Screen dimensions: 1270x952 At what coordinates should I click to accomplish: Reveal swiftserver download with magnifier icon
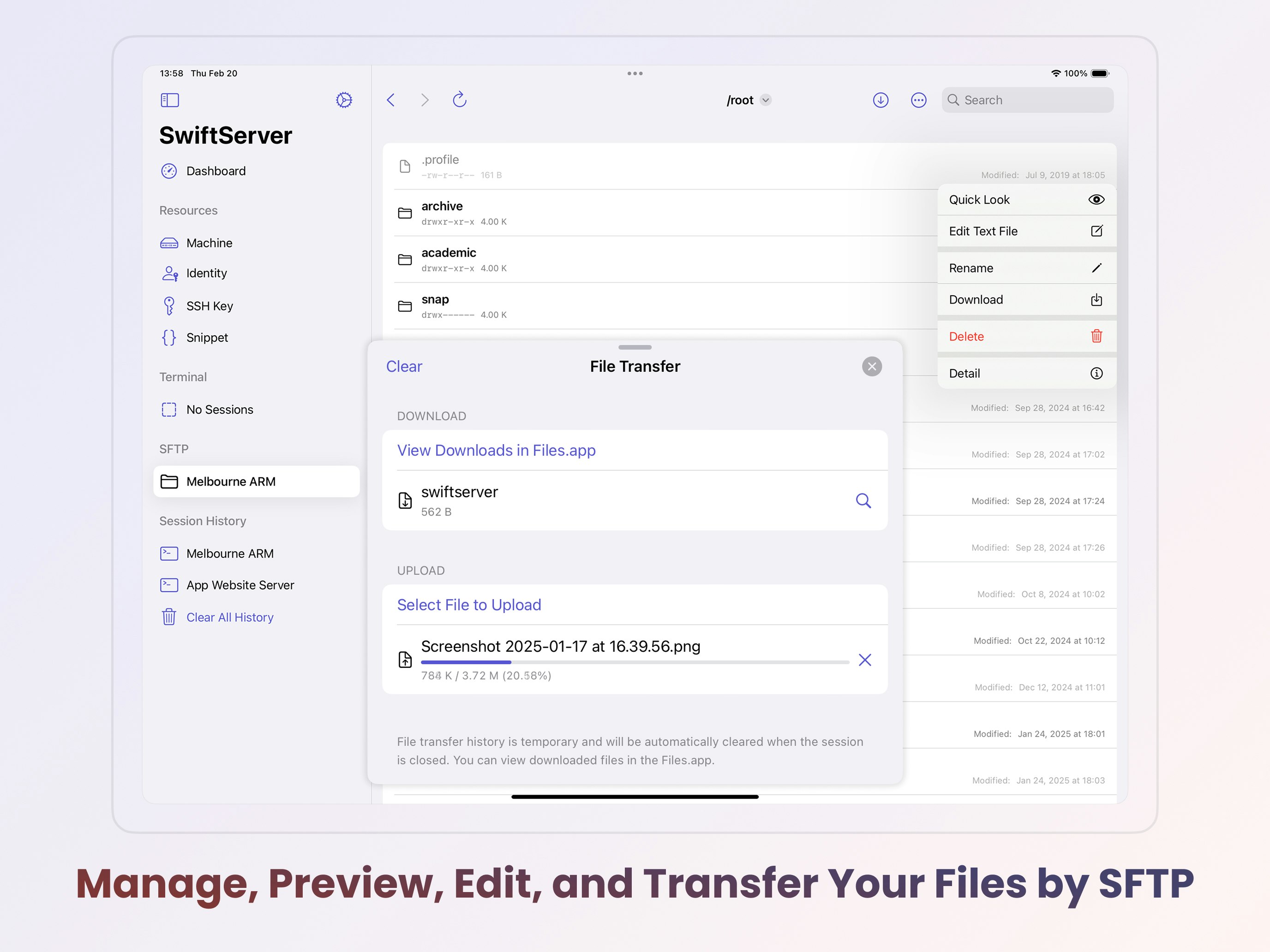point(863,501)
